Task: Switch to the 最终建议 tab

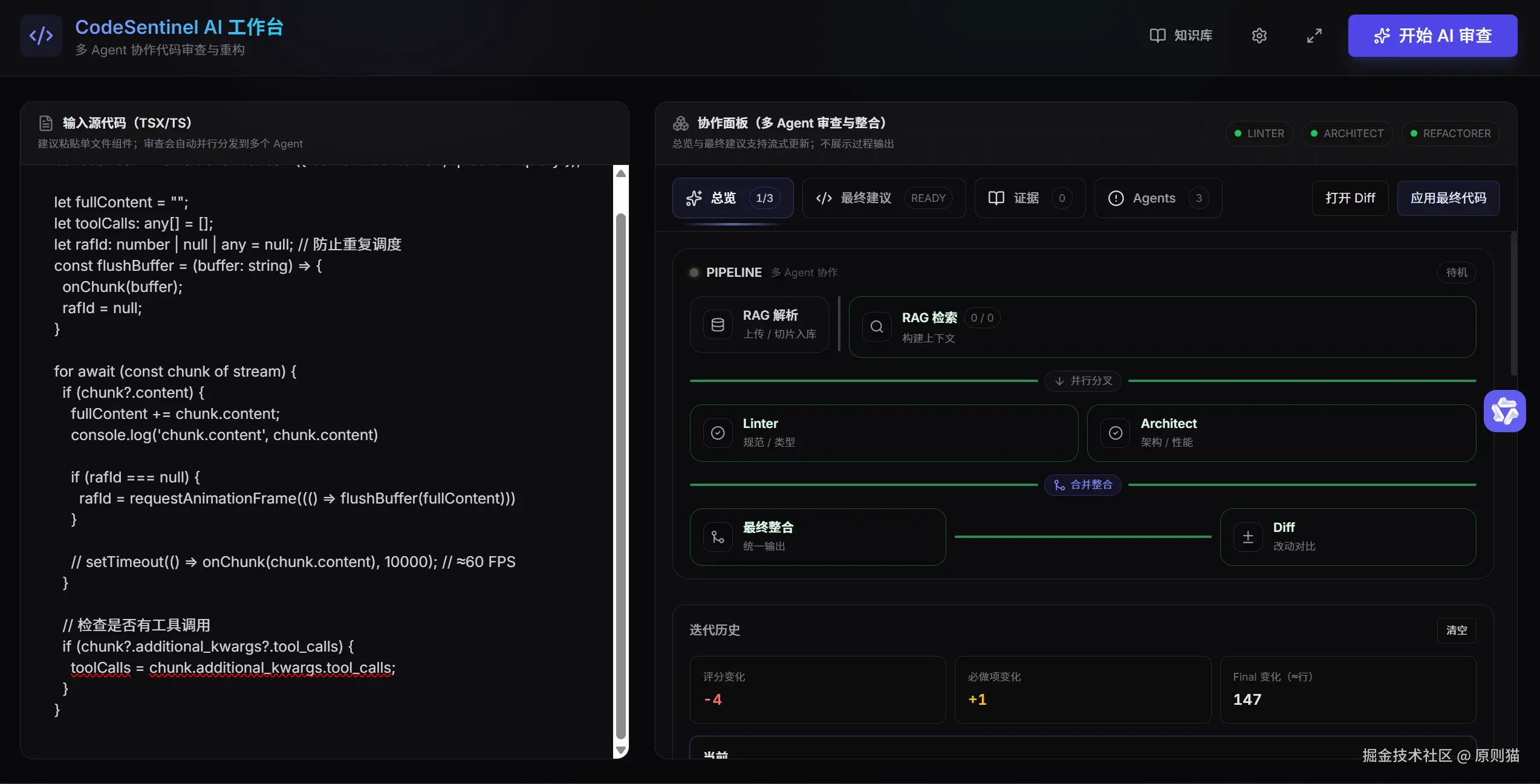Action: (x=883, y=198)
